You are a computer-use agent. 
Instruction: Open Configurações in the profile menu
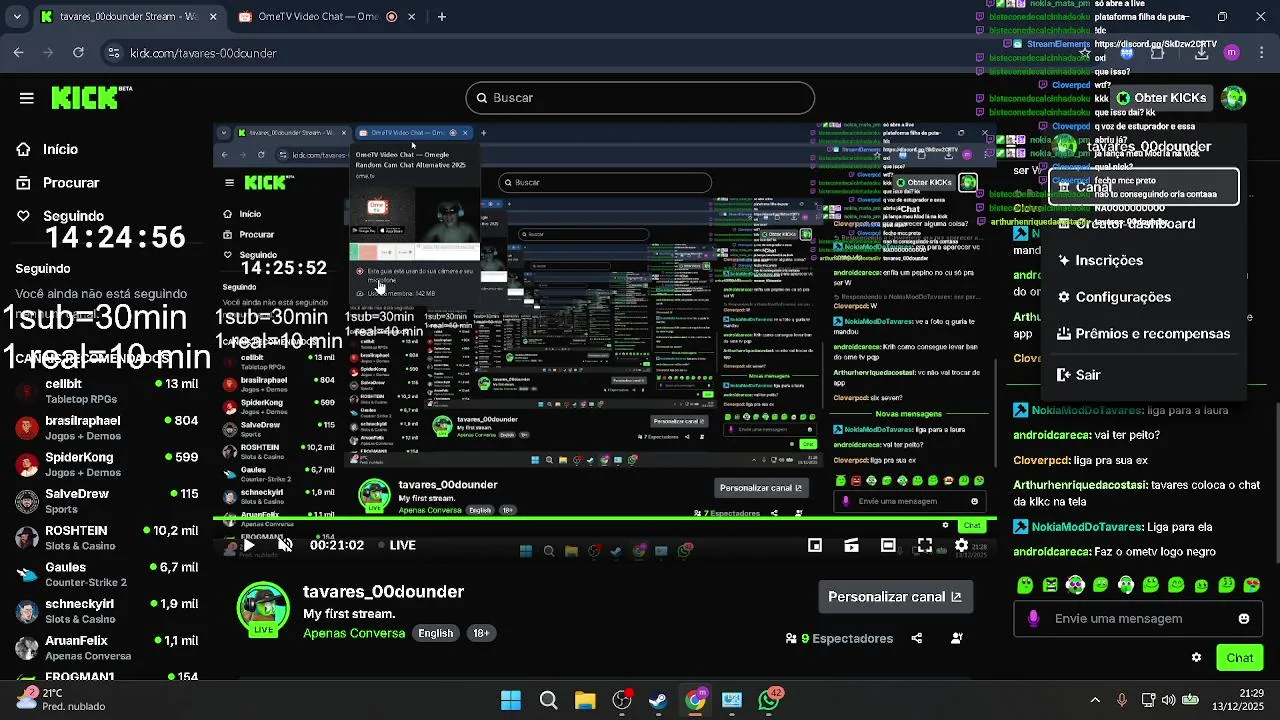coord(1144,297)
